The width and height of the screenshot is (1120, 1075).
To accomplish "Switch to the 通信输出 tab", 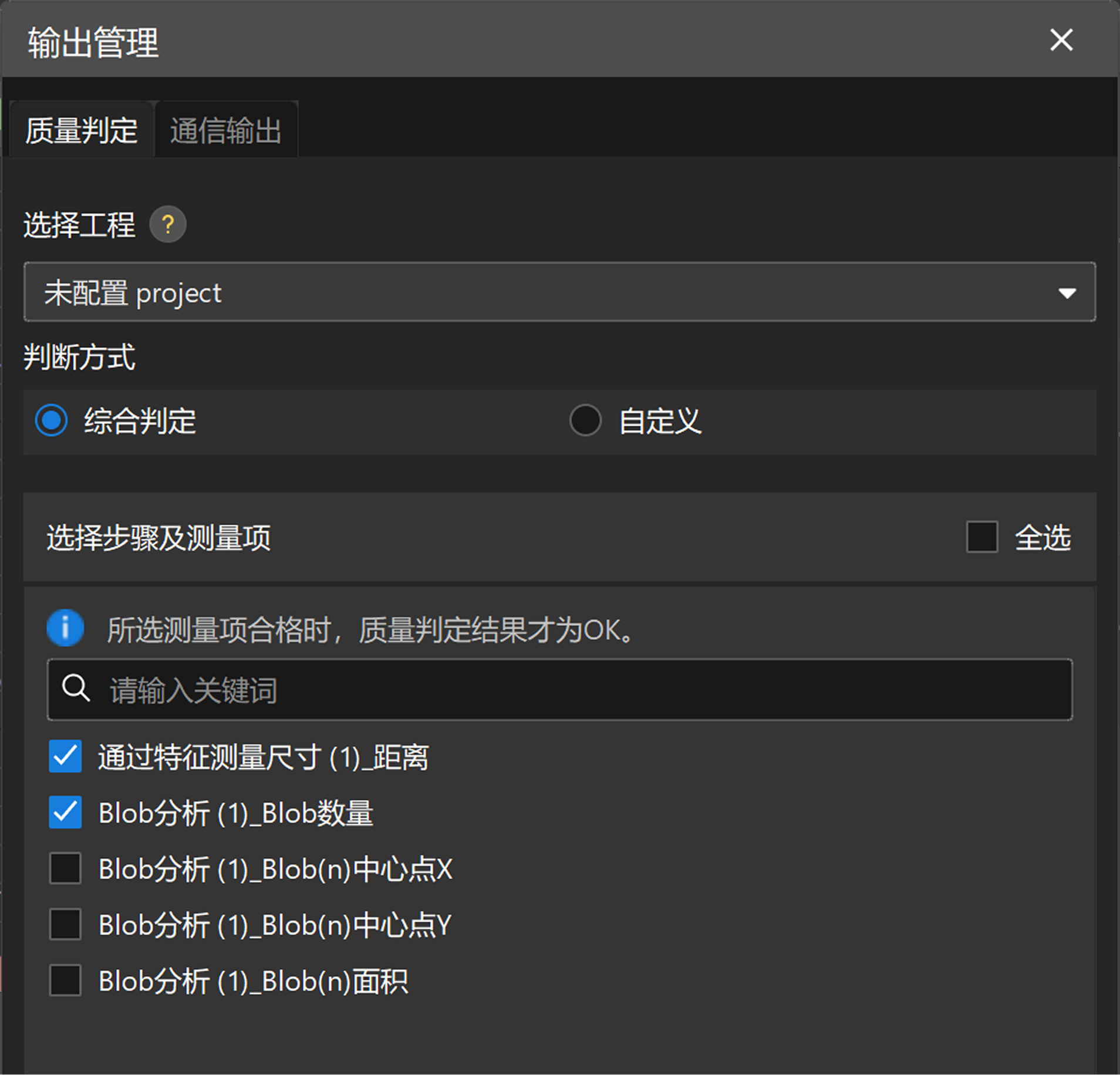I will coord(226,130).
